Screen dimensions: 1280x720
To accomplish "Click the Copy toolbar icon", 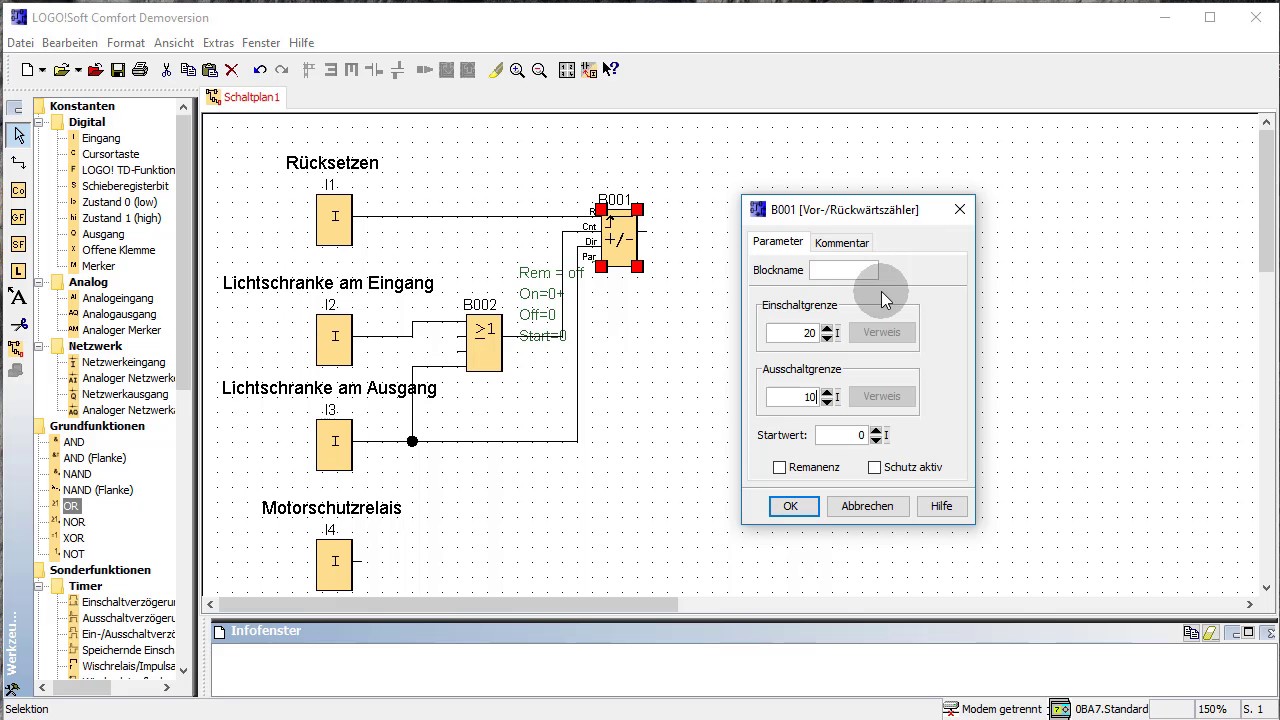I will click(188, 70).
